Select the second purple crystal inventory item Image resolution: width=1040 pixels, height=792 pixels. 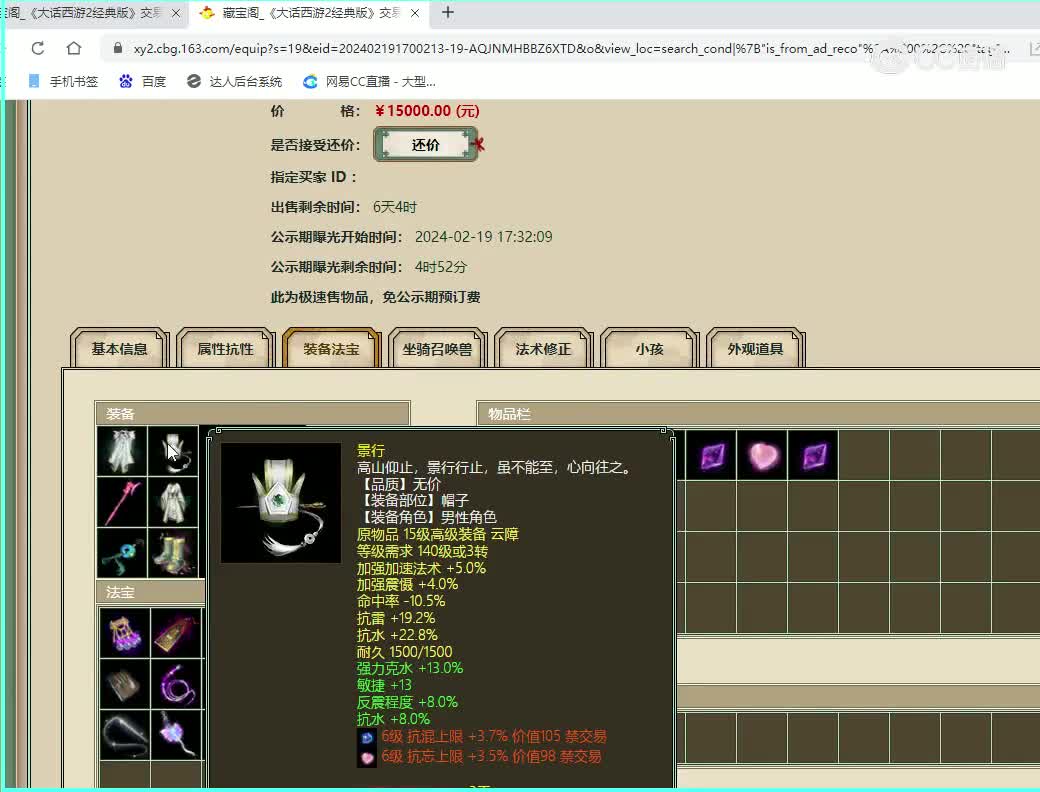click(813, 455)
